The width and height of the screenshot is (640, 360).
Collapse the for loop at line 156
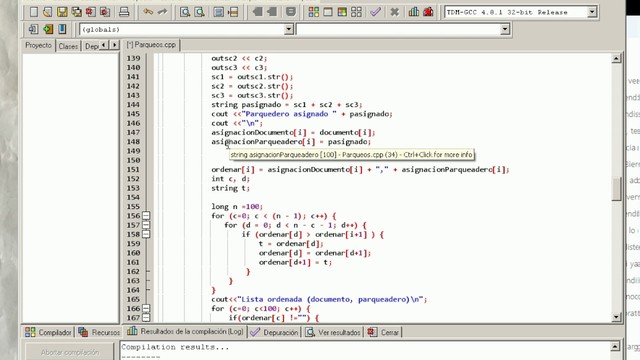[x=146, y=216]
